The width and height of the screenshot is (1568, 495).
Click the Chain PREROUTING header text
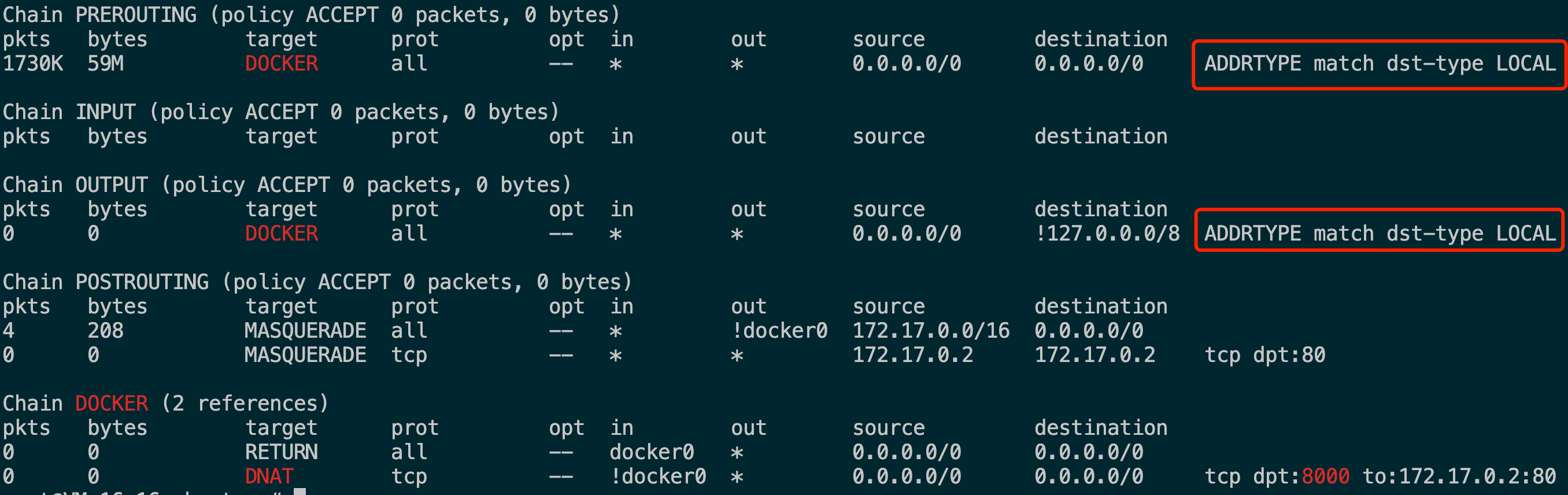310,14
